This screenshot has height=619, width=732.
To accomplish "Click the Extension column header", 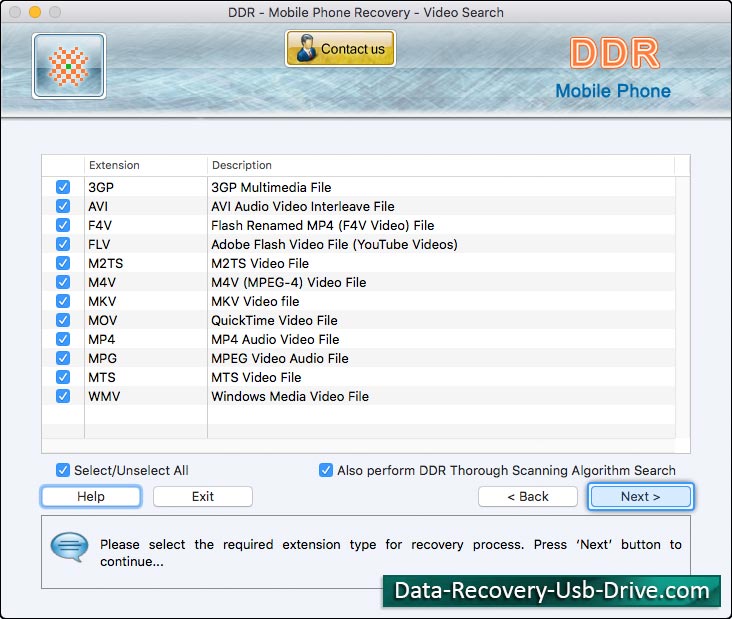I will (146, 165).
